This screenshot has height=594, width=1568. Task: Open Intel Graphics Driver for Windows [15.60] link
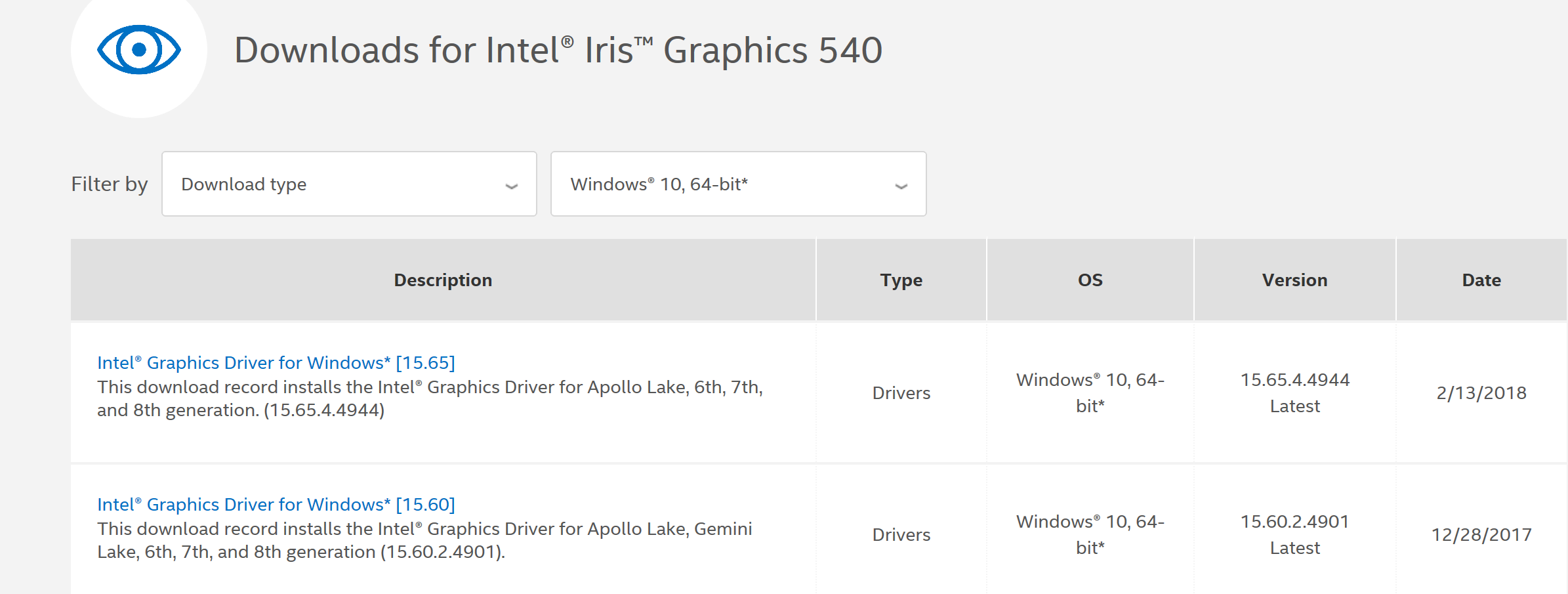(x=276, y=504)
